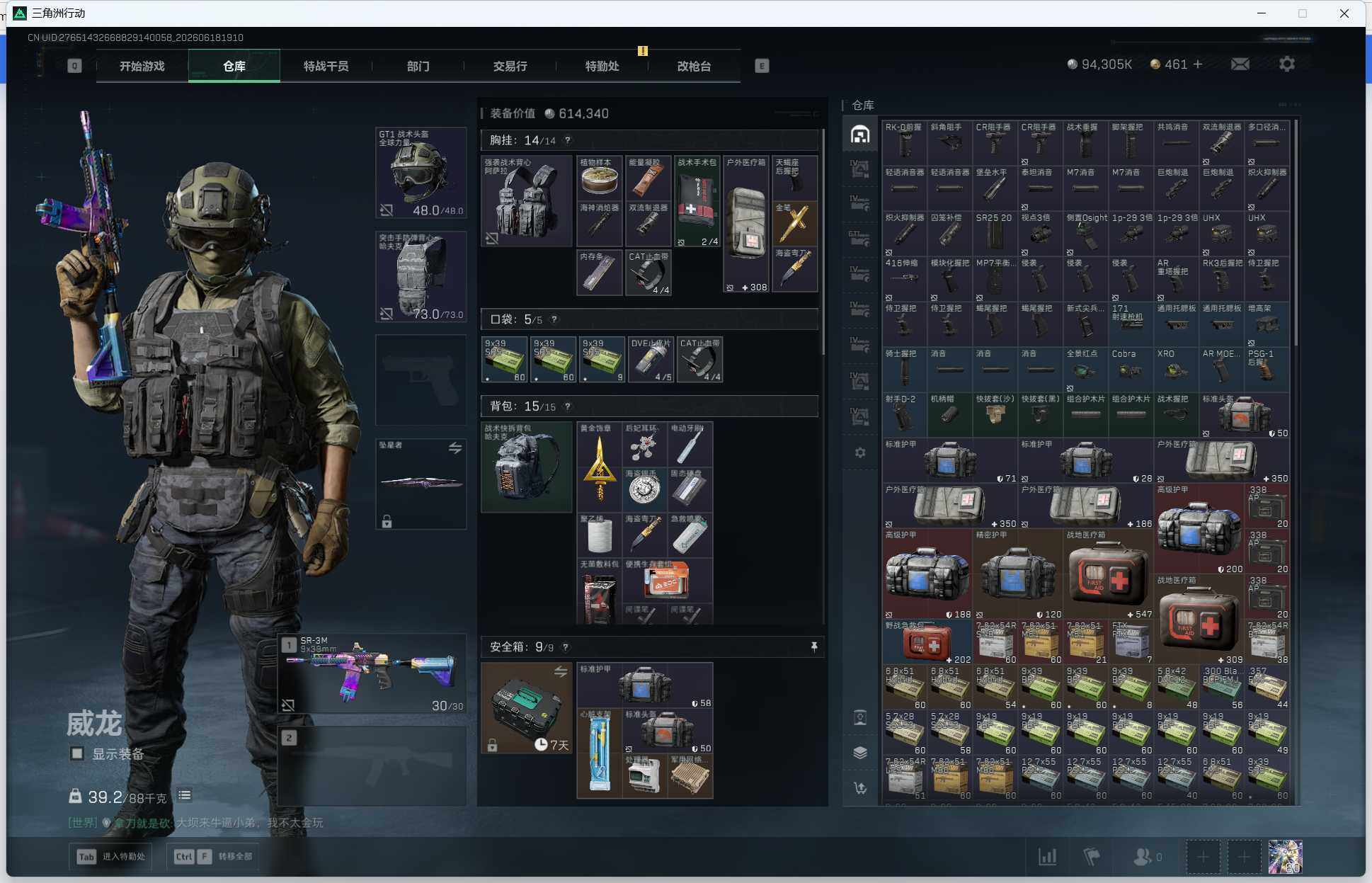Select the XRO sight in warehouse
This screenshot has width=1372, height=883.
(x=1177, y=370)
